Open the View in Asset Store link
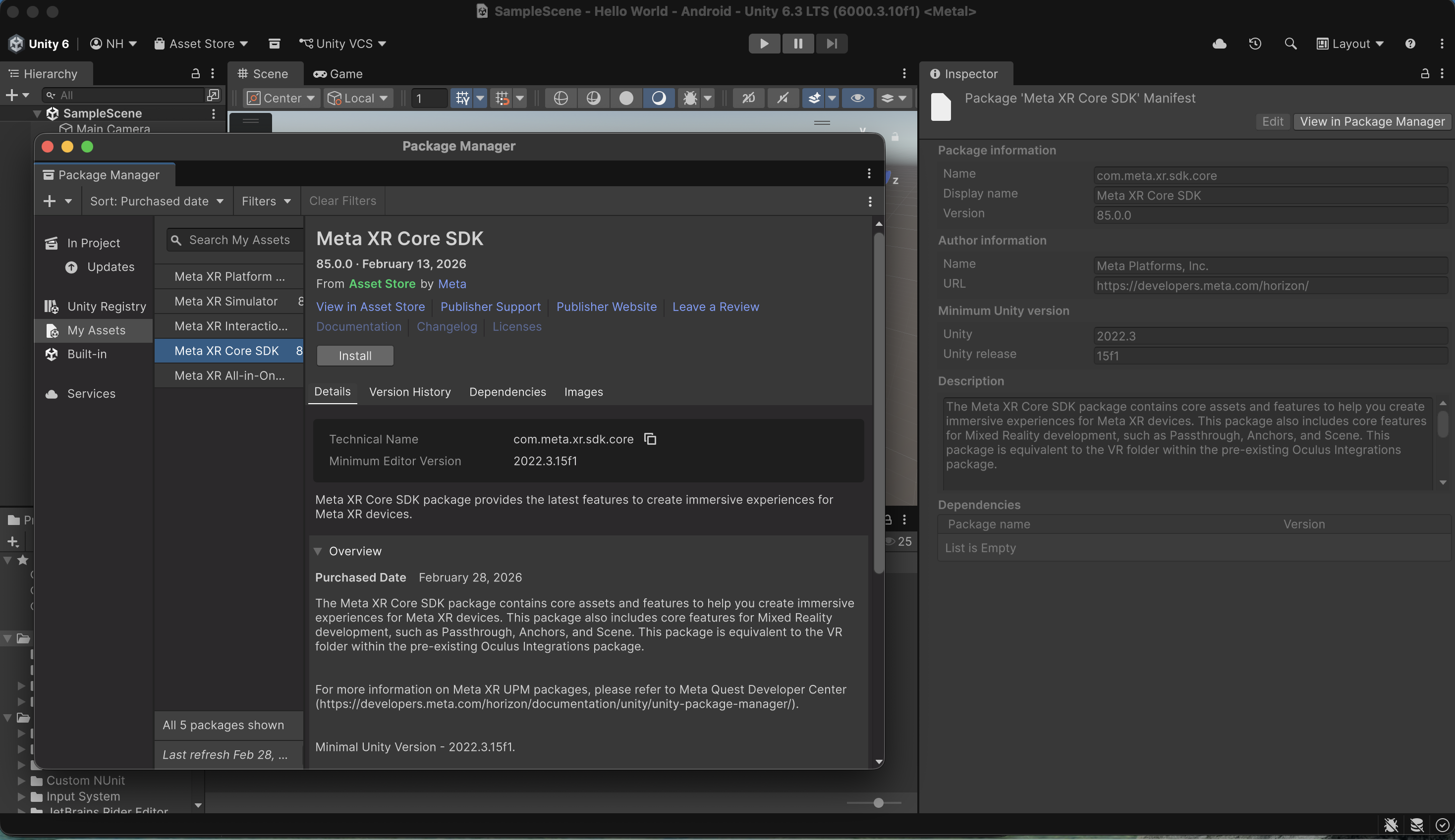1455x840 pixels. pos(370,307)
